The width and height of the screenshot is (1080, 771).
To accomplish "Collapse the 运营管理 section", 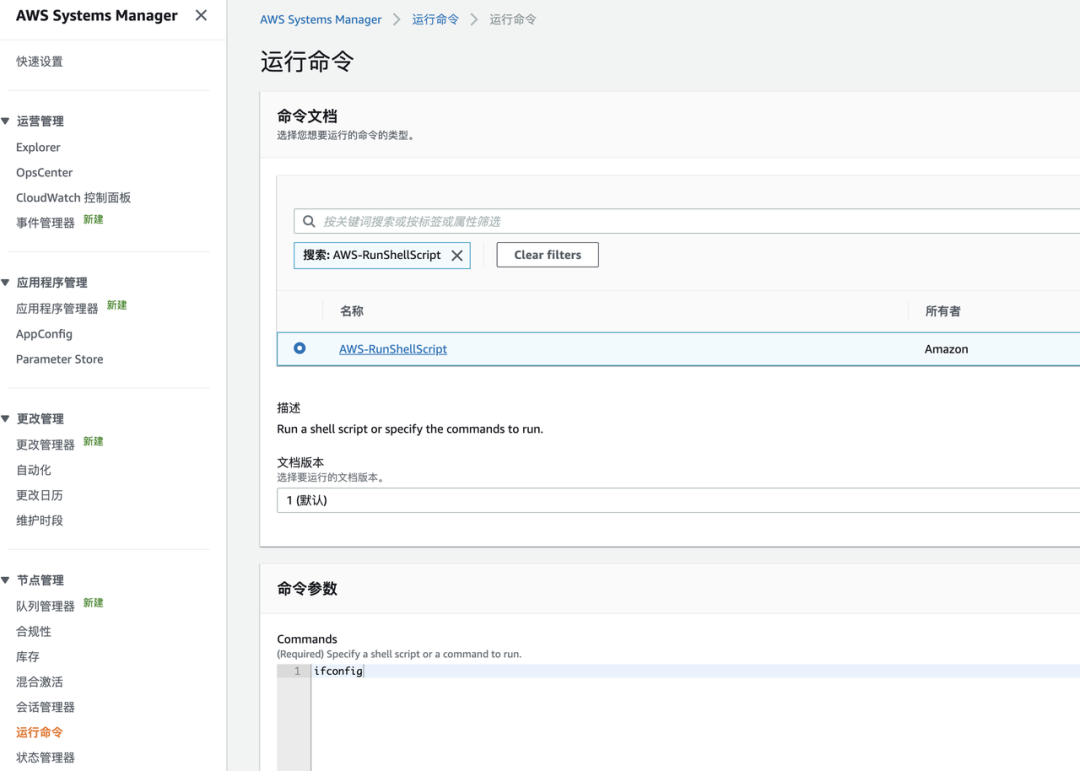I will pyautogui.click(x=6, y=121).
